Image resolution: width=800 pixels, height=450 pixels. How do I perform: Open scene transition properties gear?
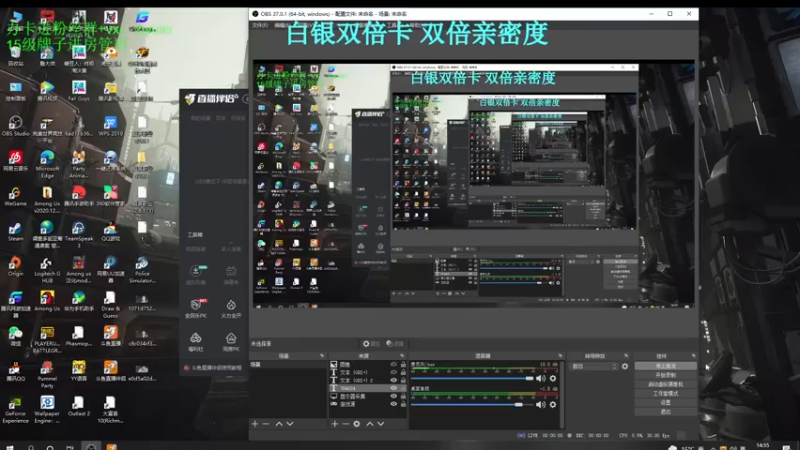[x=625, y=366]
